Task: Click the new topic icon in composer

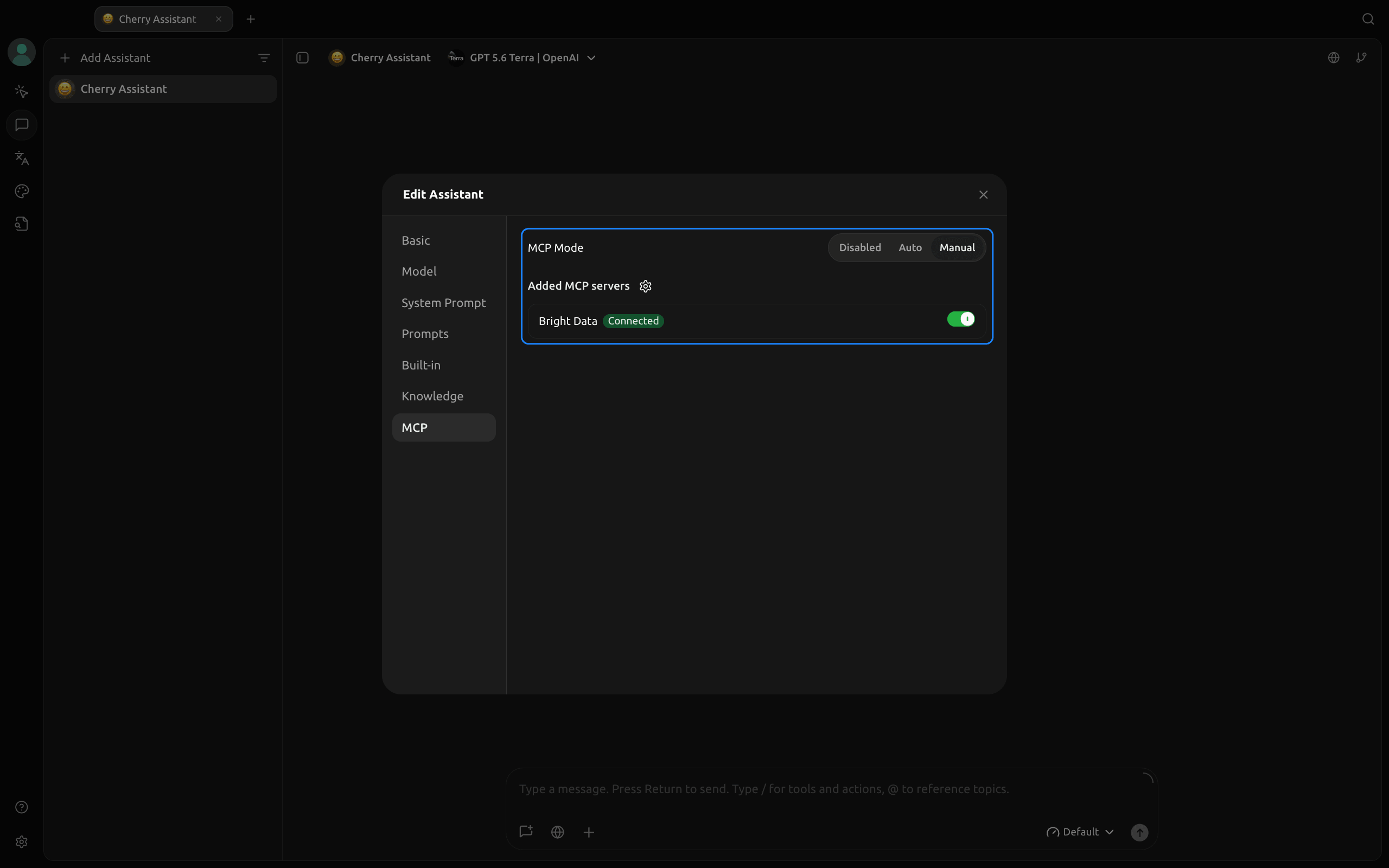Action: pyautogui.click(x=526, y=832)
